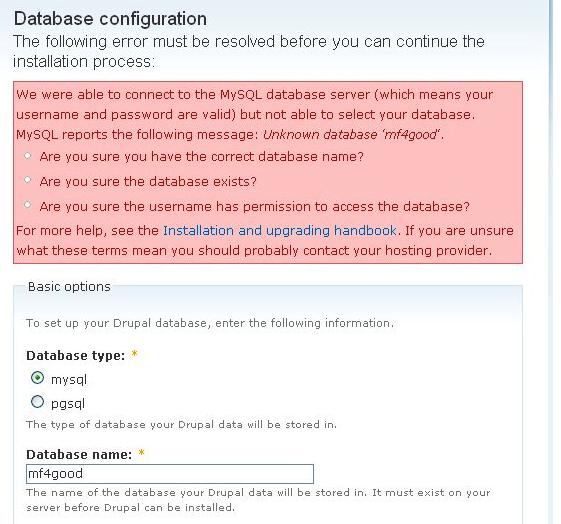This screenshot has height=524, width=561.
Task: Click the Database name field label
Action: coord(79,454)
